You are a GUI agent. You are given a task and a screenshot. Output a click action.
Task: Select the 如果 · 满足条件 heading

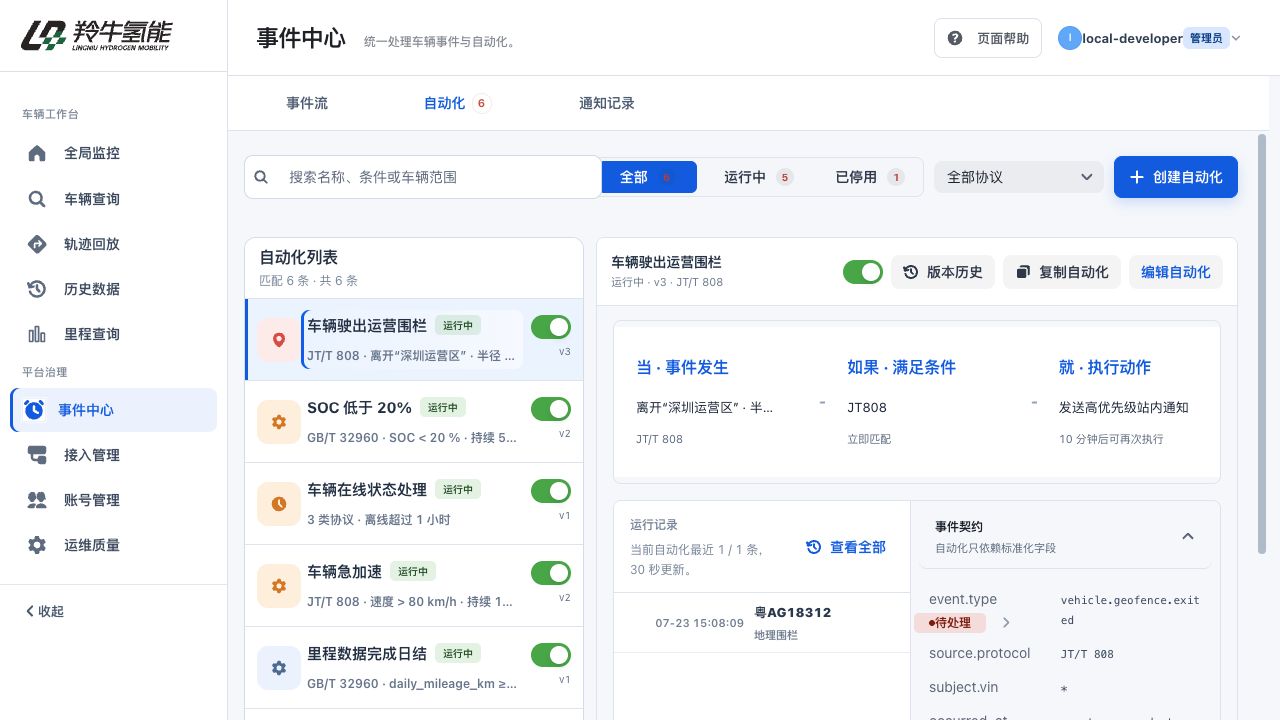click(902, 367)
